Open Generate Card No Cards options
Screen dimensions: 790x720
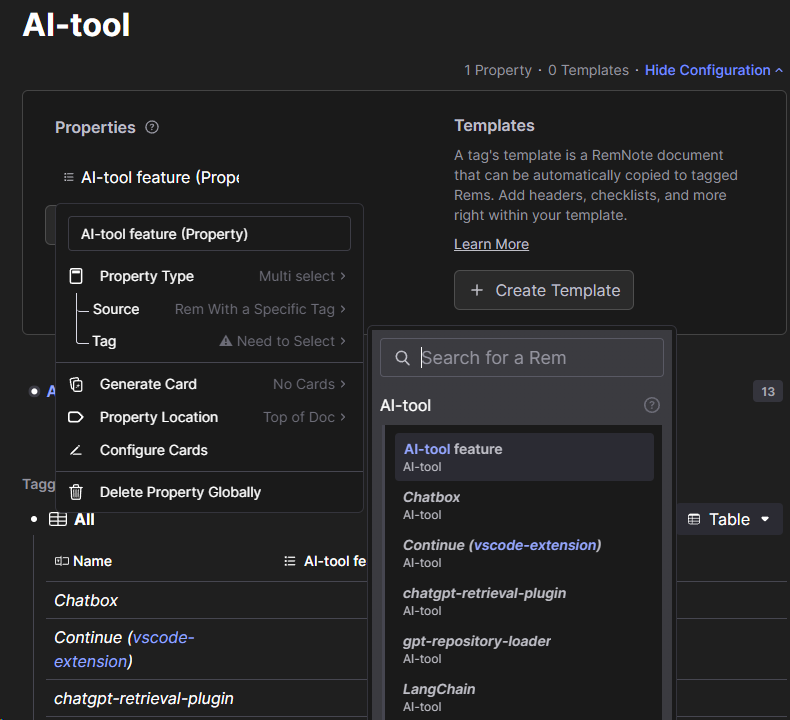[x=209, y=384]
